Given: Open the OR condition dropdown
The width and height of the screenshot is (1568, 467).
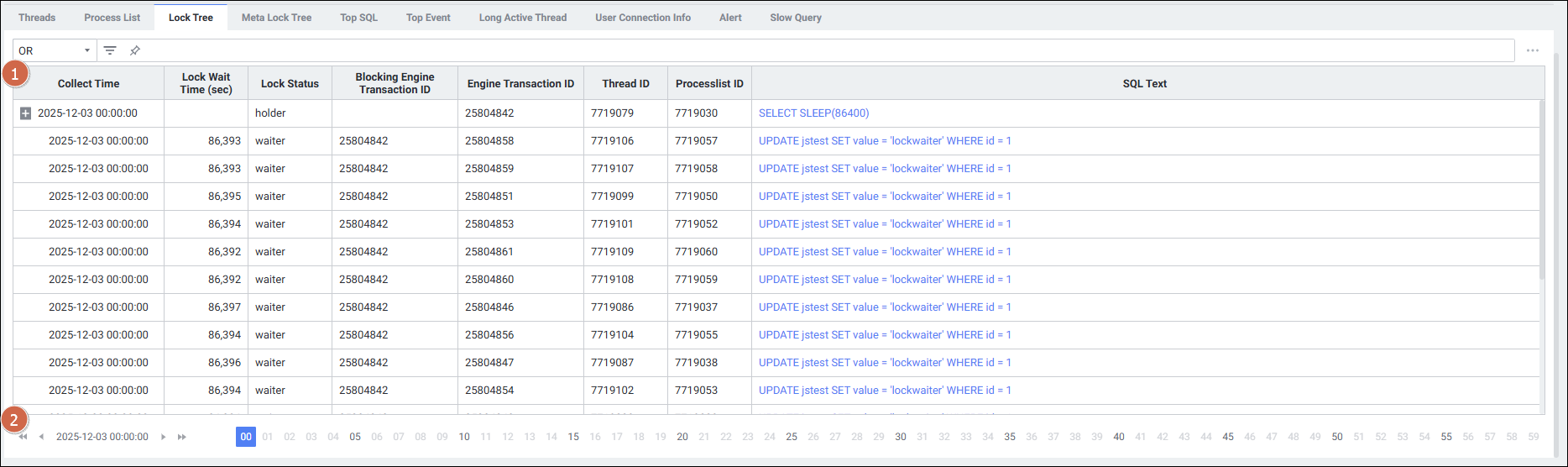Looking at the screenshot, I should point(55,50).
